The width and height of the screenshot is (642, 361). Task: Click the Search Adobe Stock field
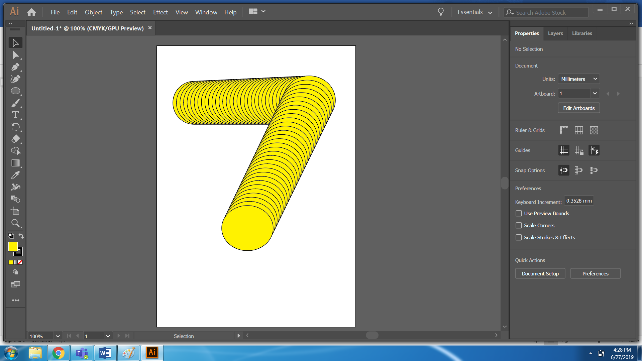[546, 13]
